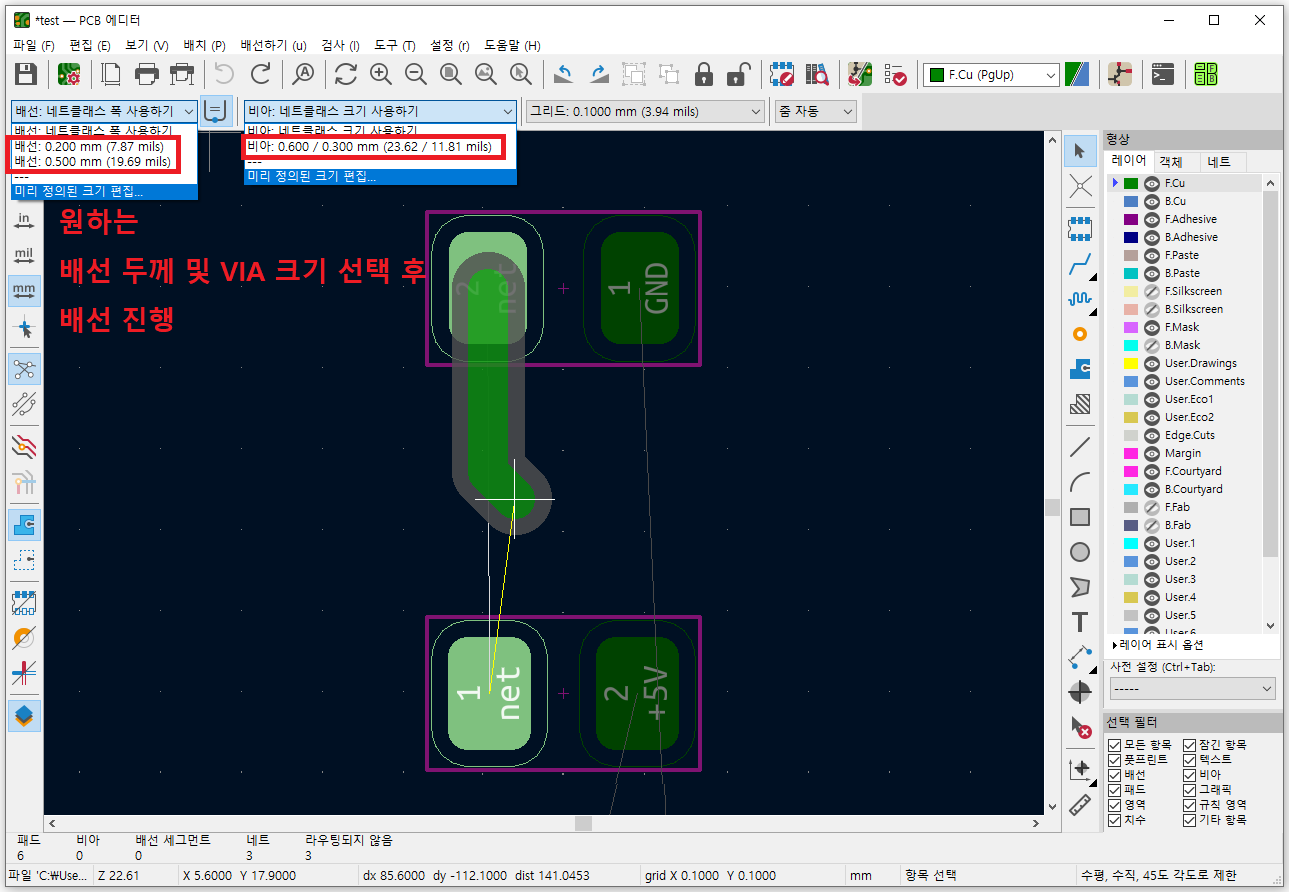The width and height of the screenshot is (1289, 892).
Task: Open the via size dropdown
Action: [x=380, y=111]
